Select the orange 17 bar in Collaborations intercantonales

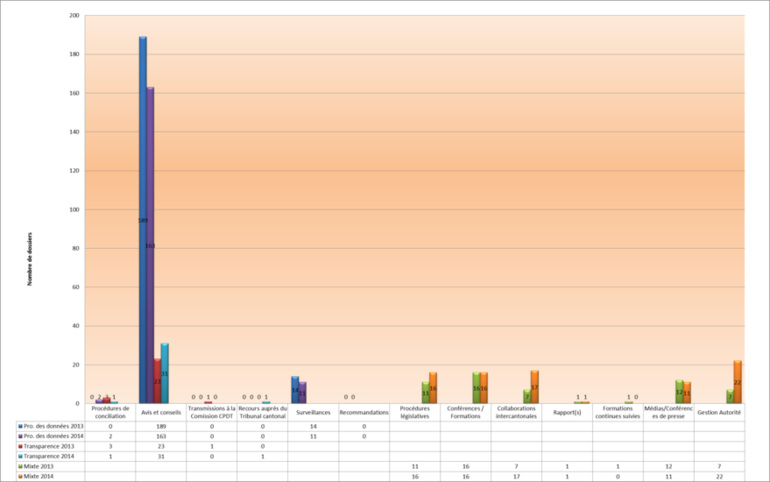pyautogui.click(x=534, y=386)
